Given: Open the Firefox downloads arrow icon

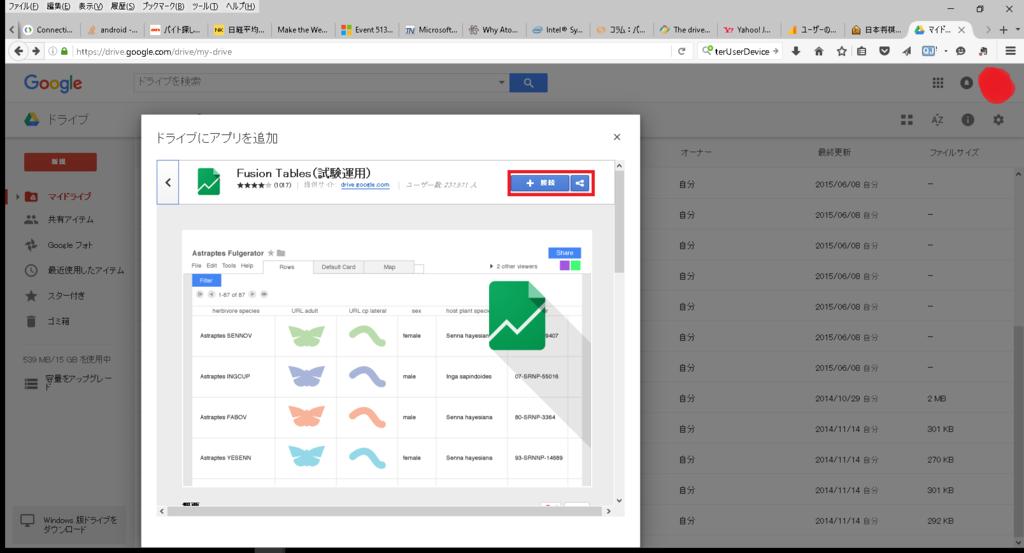Looking at the screenshot, I should tap(795, 51).
